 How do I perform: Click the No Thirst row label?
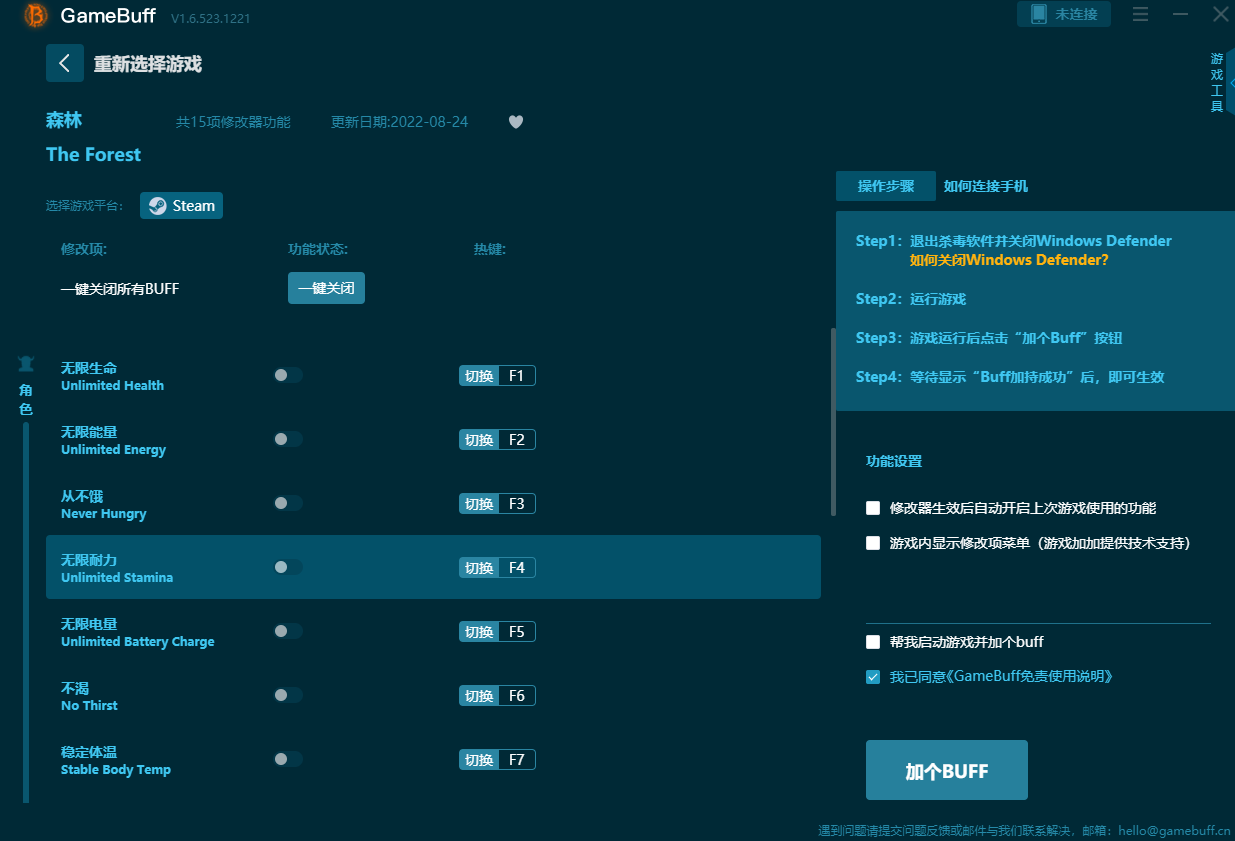point(89,696)
